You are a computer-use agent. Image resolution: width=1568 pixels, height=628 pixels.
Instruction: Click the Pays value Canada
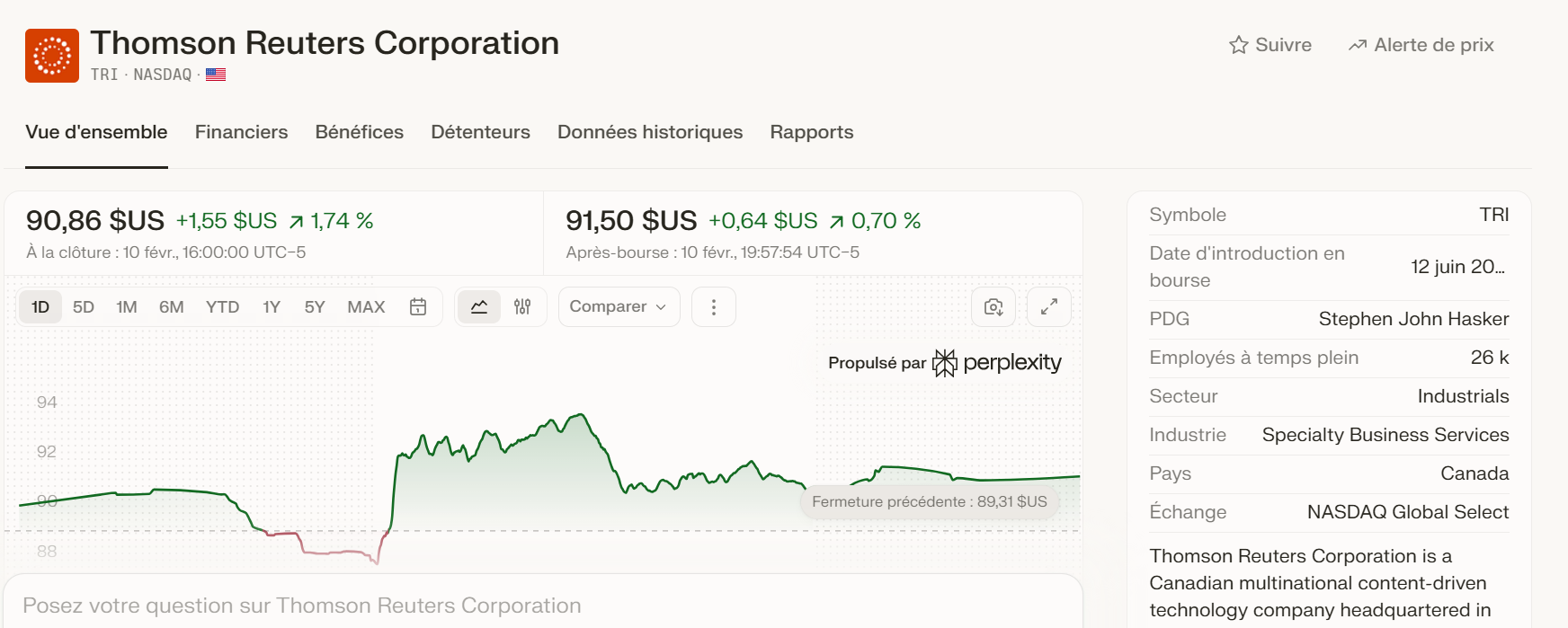(x=1474, y=473)
